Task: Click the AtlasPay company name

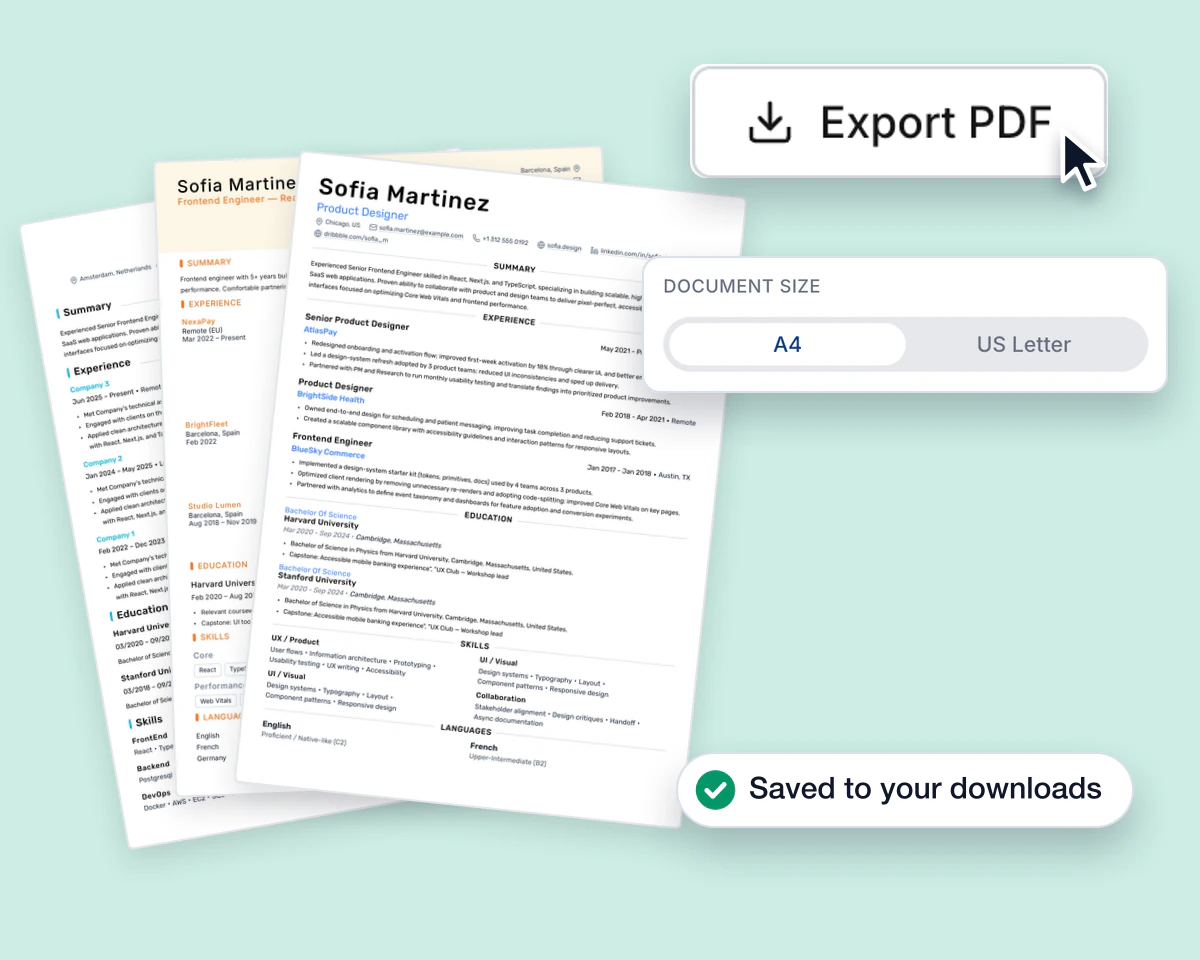Action: tap(320, 330)
